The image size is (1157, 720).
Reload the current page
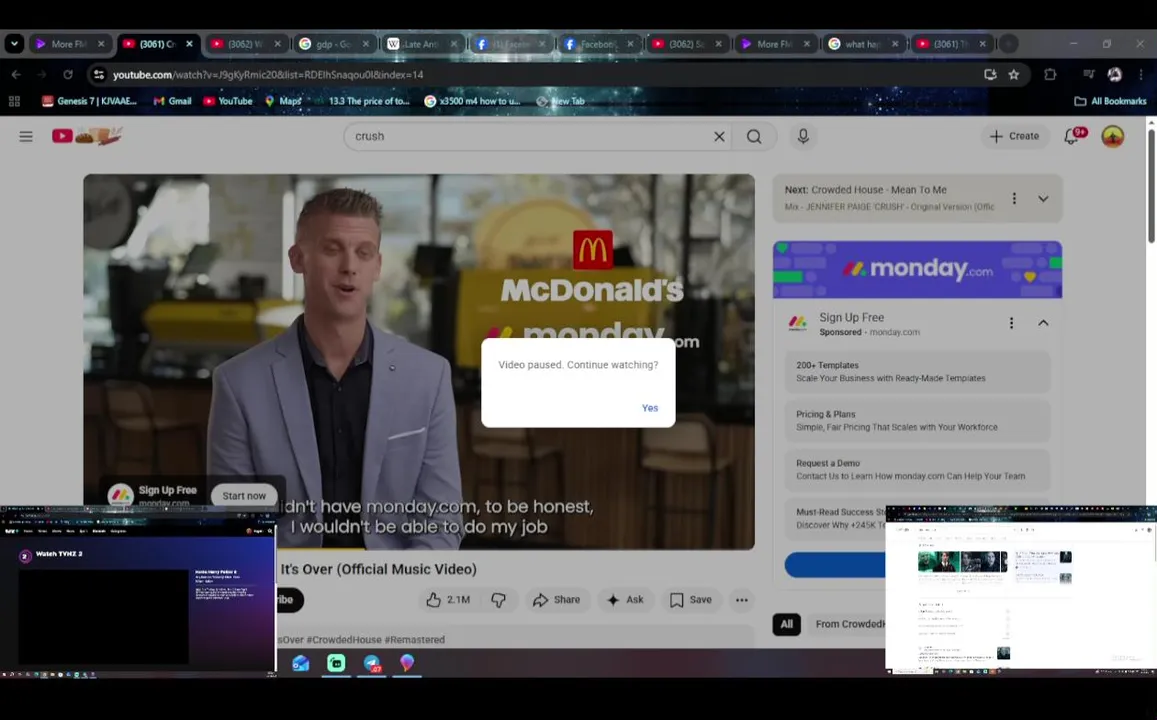[68, 75]
